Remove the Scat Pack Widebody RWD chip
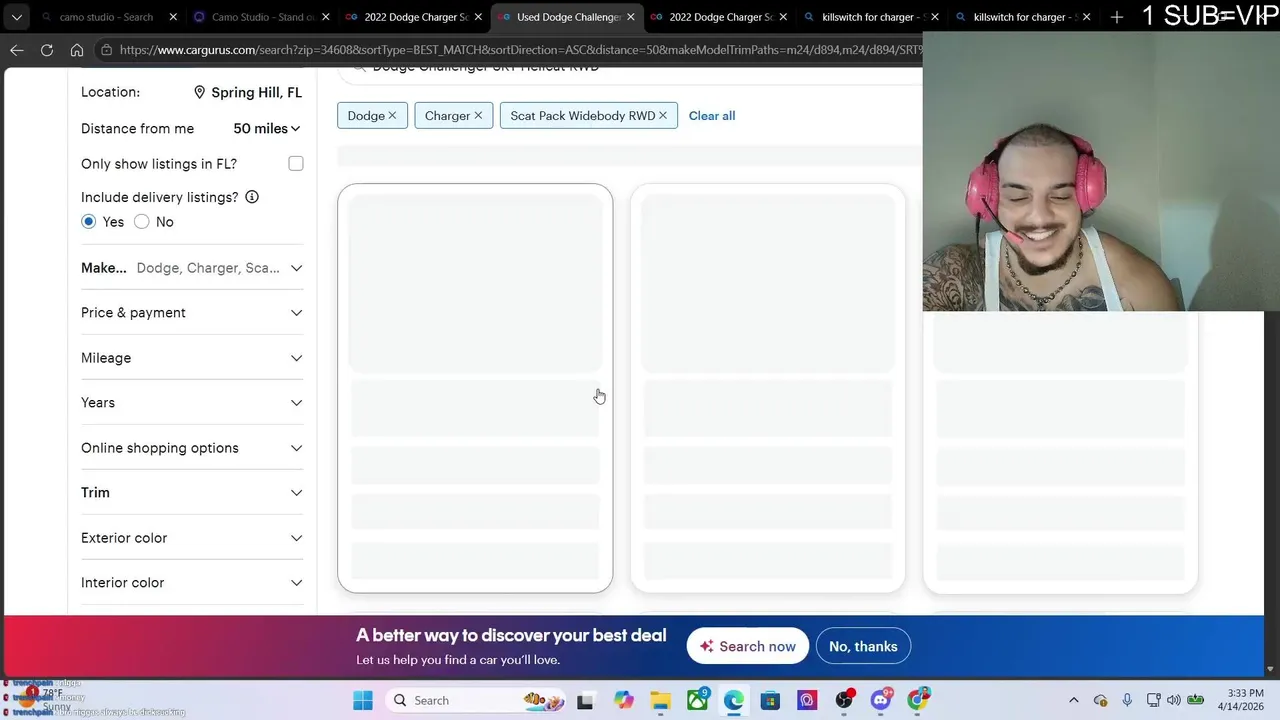This screenshot has height=720, width=1280. point(663,116)
